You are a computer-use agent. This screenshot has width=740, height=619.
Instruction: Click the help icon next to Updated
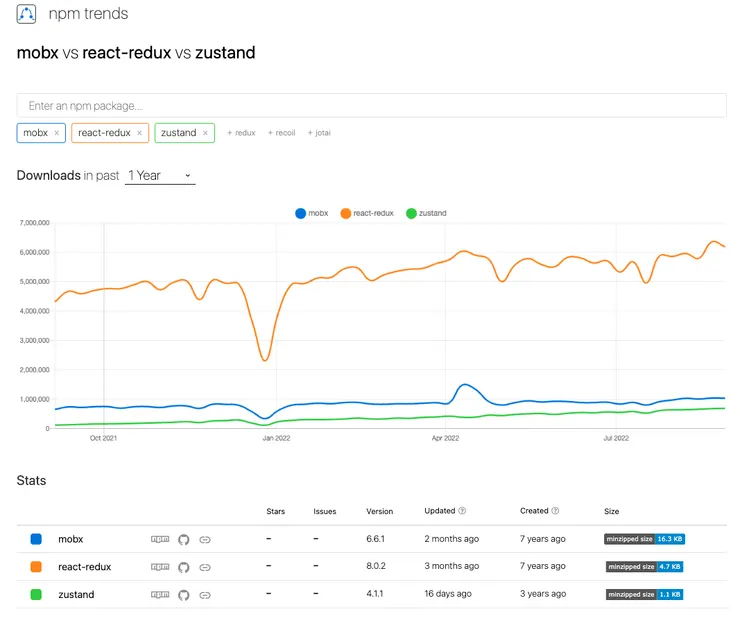tap(462, 511)
